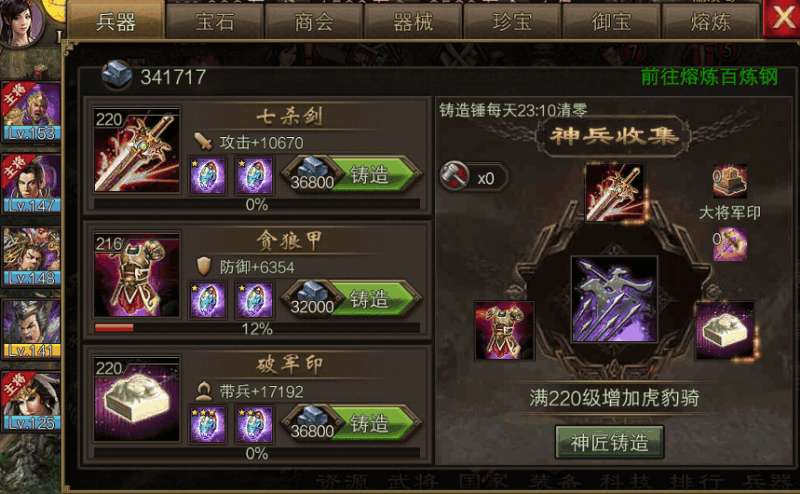The image size is (800, 494).
Task: Click the forging hammer x0 counter icon
Action: click(455, 176)
